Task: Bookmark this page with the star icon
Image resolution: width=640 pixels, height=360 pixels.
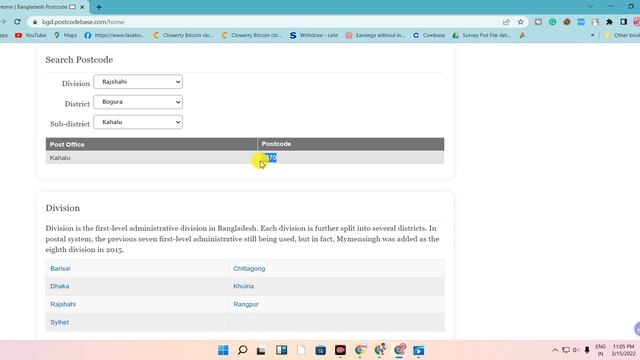Action: 520,22
